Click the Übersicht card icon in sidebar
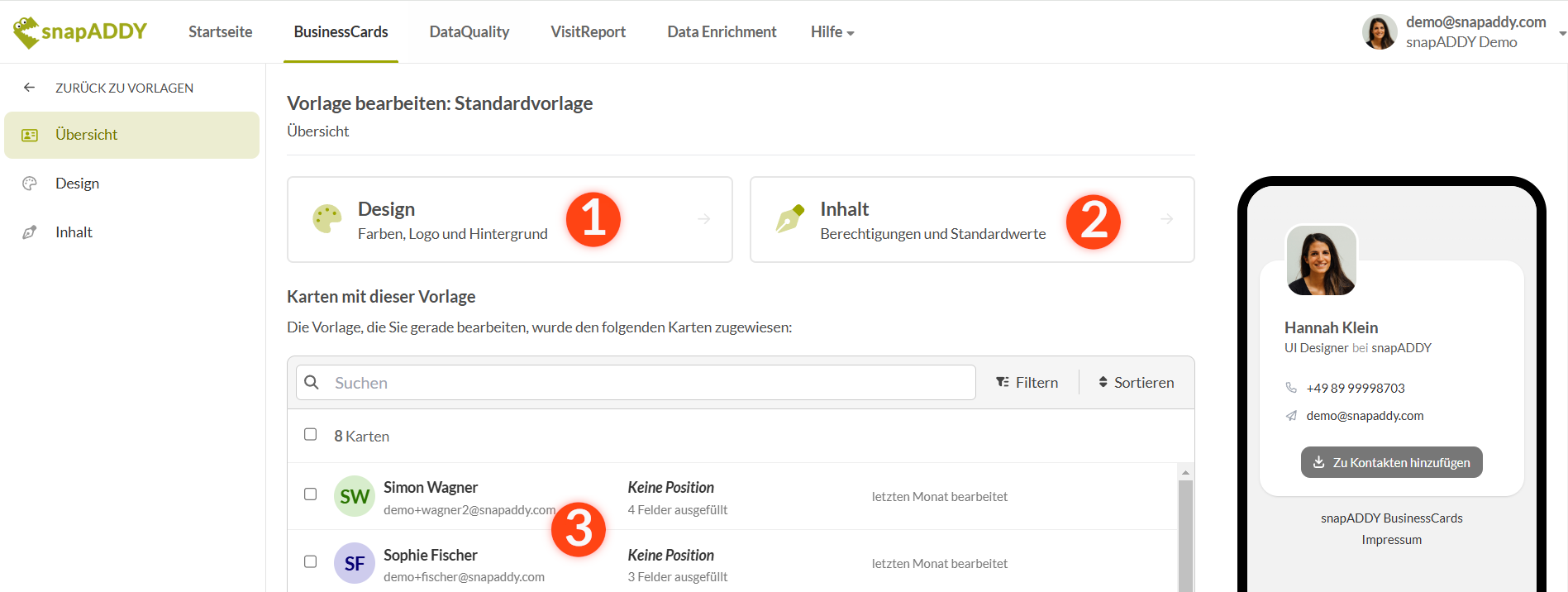Screen dimensions: 1568x592 pyautogui.click(x=30, y=135)
